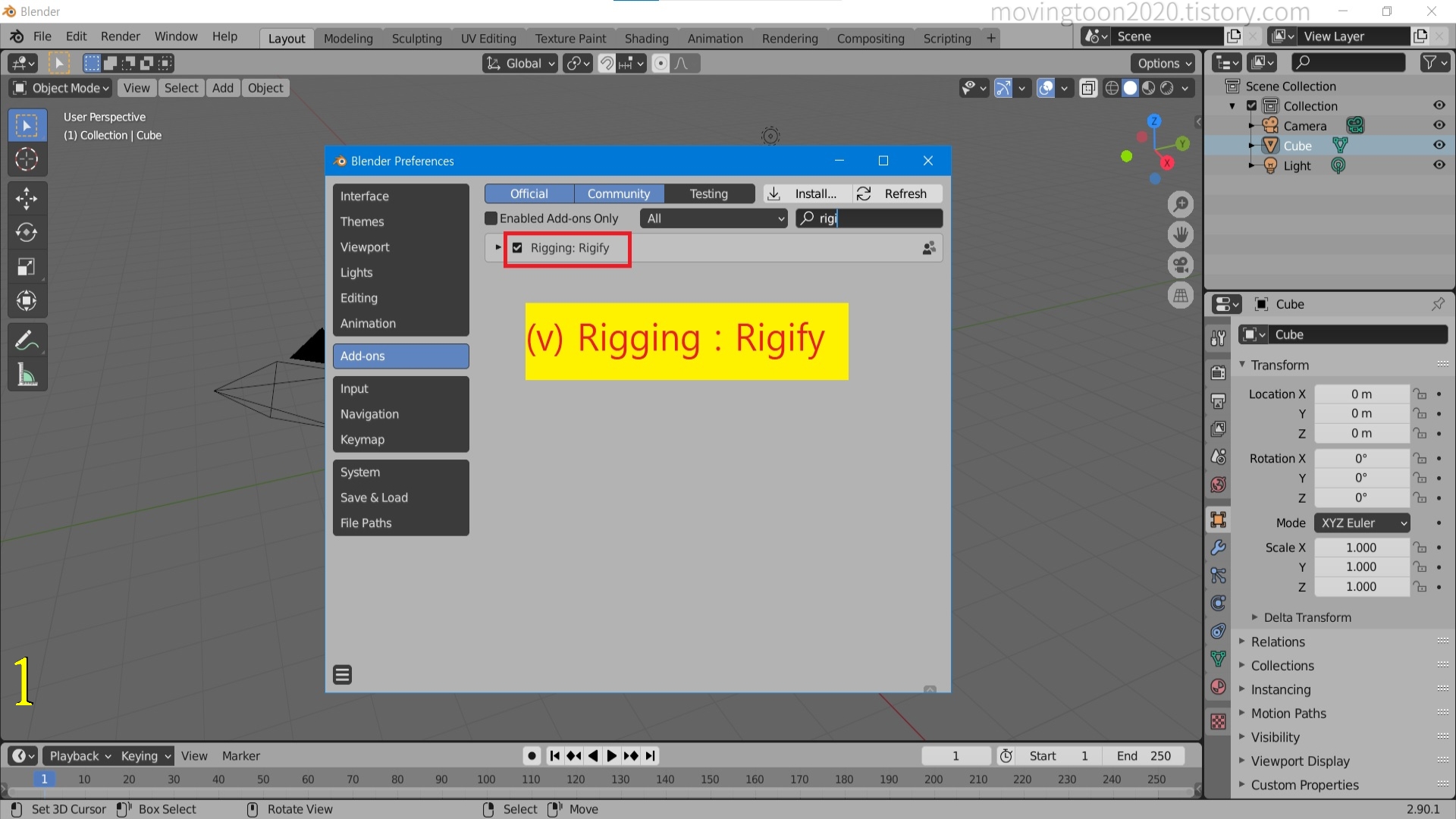Select the Measure ruler tool

point(27,375)
